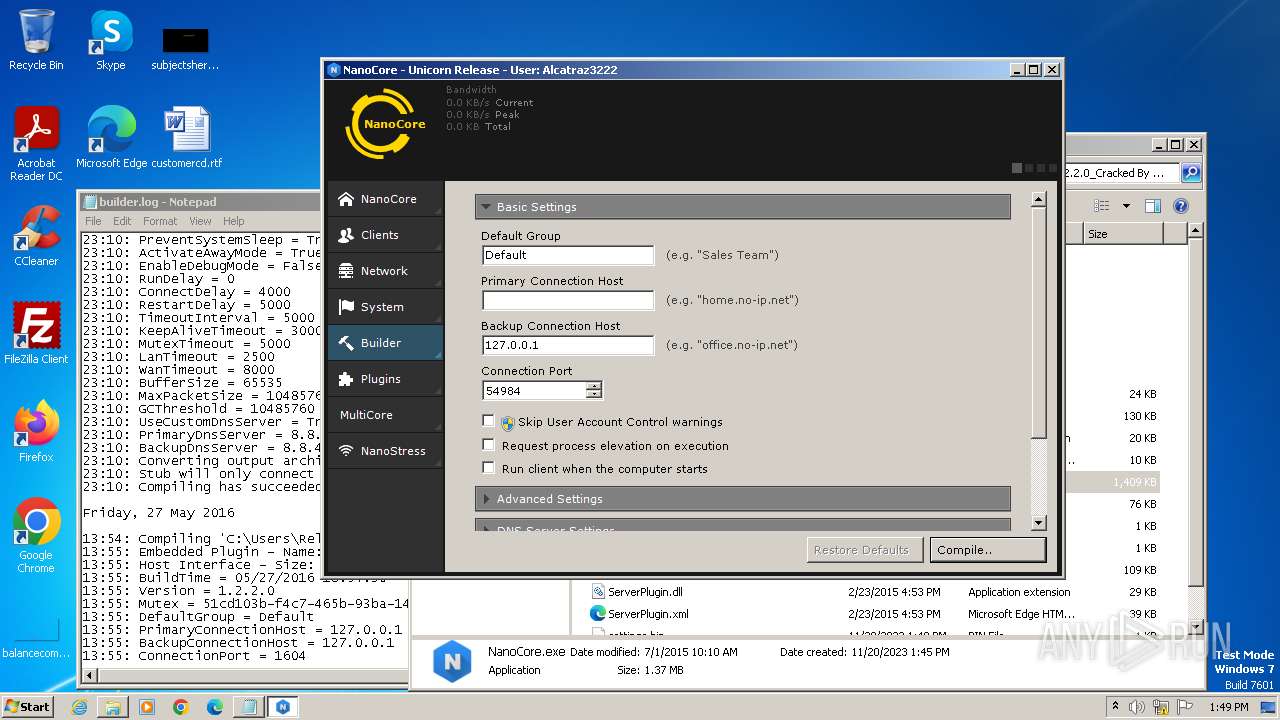Click the search button in Explorer window
The width and height of the screenshot is (1280, 720).
click(1191, 173)
